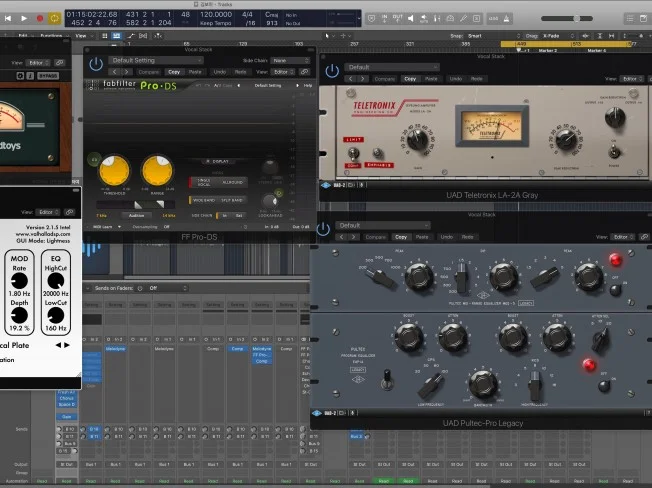652x488 pixels.
Task: Flip the LA-2A Limit/Compress switch
Action: pyautogui.click(x=353, y=153)
